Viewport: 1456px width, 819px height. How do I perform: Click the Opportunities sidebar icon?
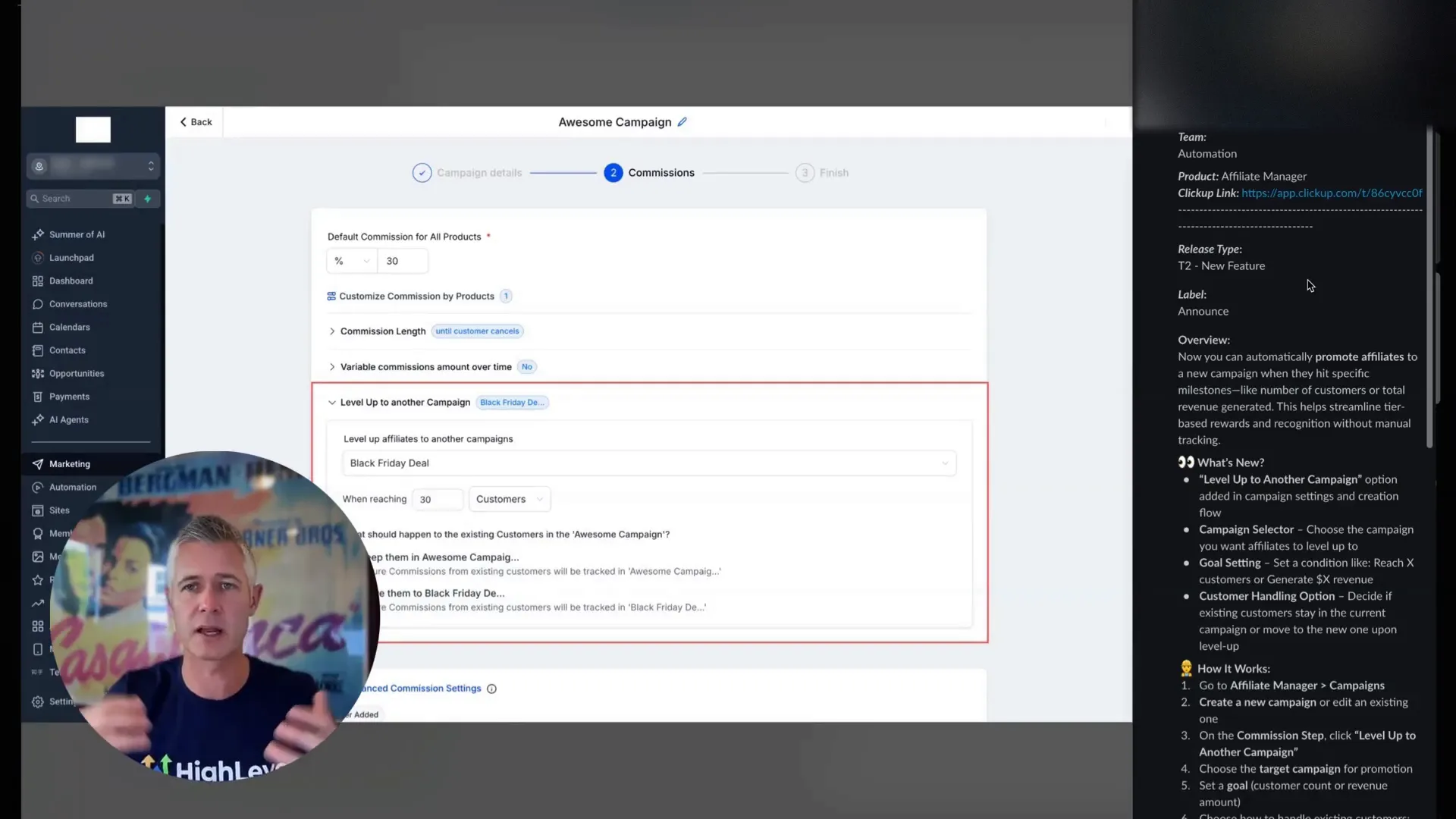[x=38, y=374]
